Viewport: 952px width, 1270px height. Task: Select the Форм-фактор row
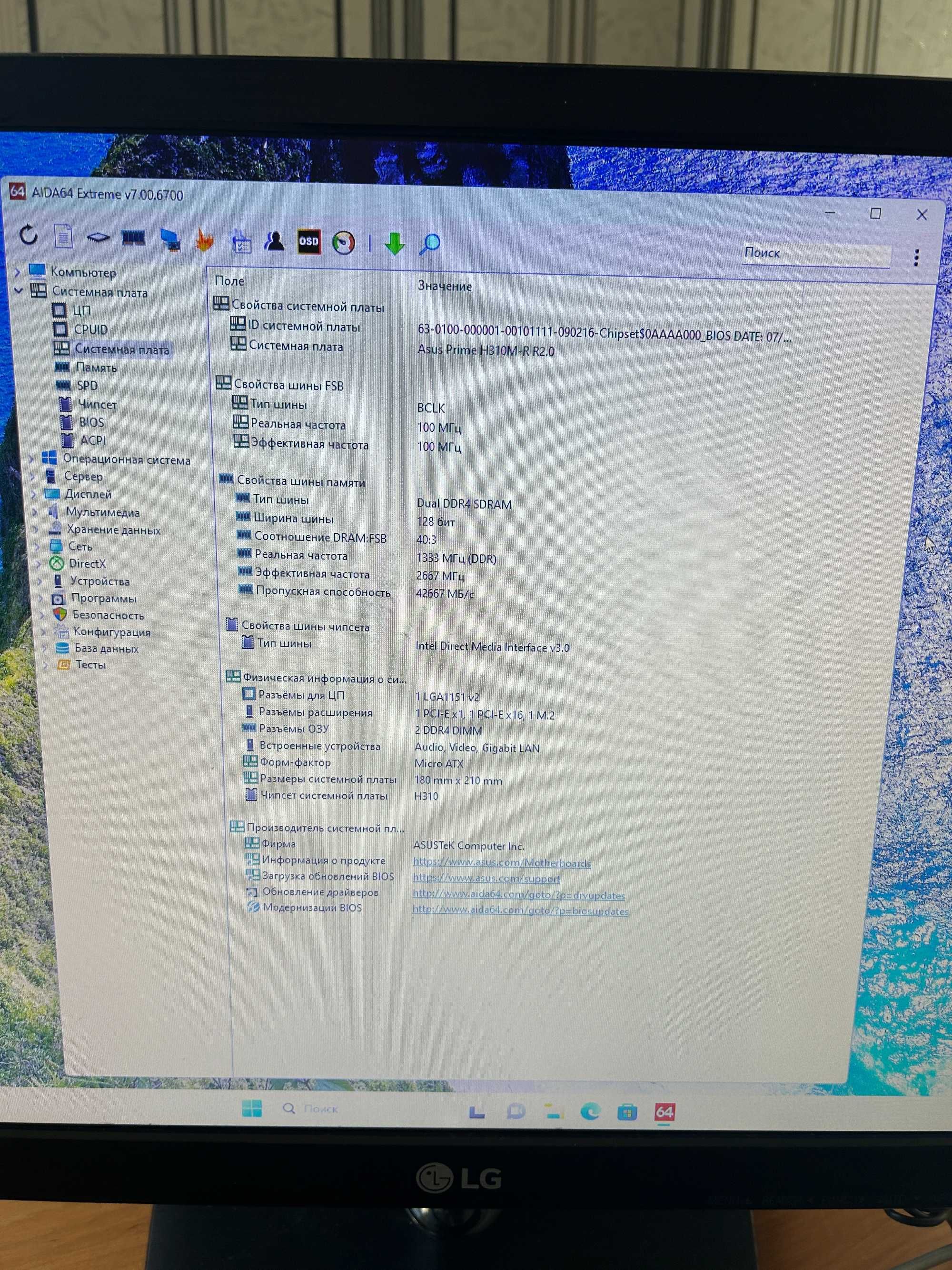tap(353, 763)
